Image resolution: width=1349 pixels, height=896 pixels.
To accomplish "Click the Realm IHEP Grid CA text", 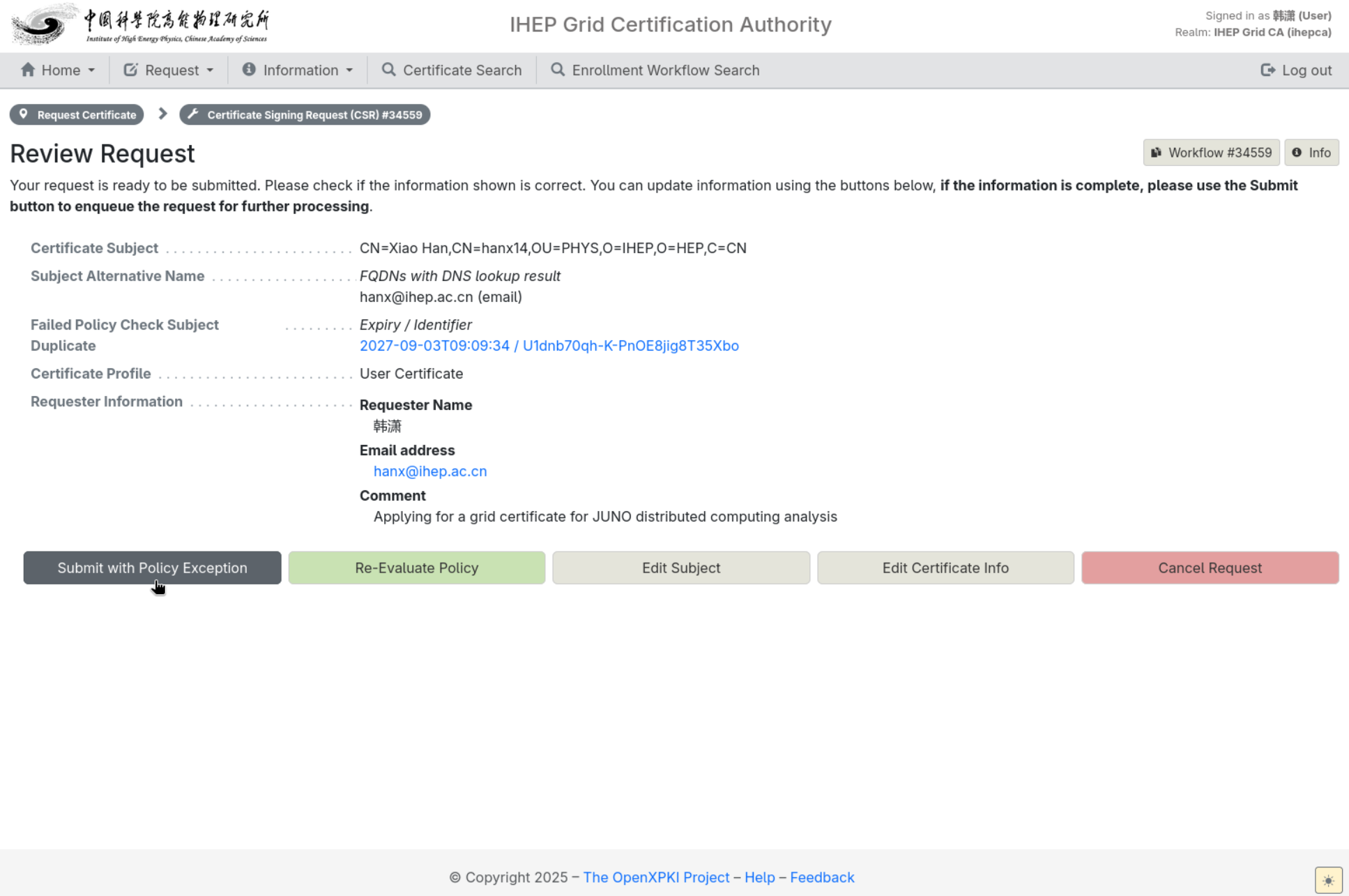I will click(1253, 32).
